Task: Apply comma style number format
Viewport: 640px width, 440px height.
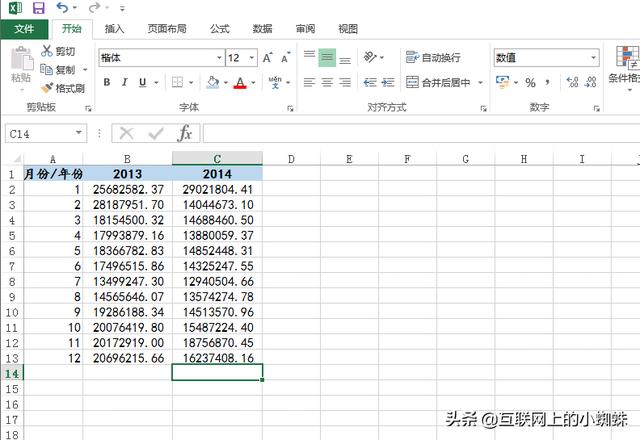Action: coord(547,83)
